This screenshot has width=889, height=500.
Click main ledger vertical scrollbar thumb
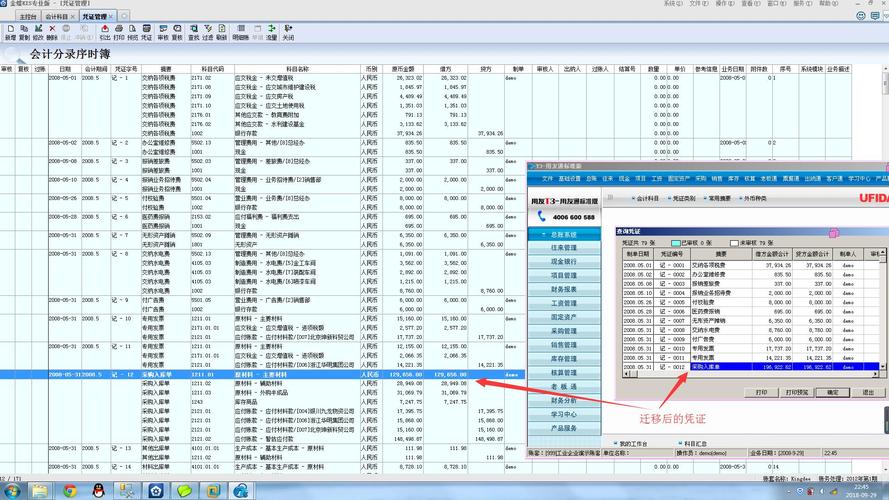tap(885, 83)
